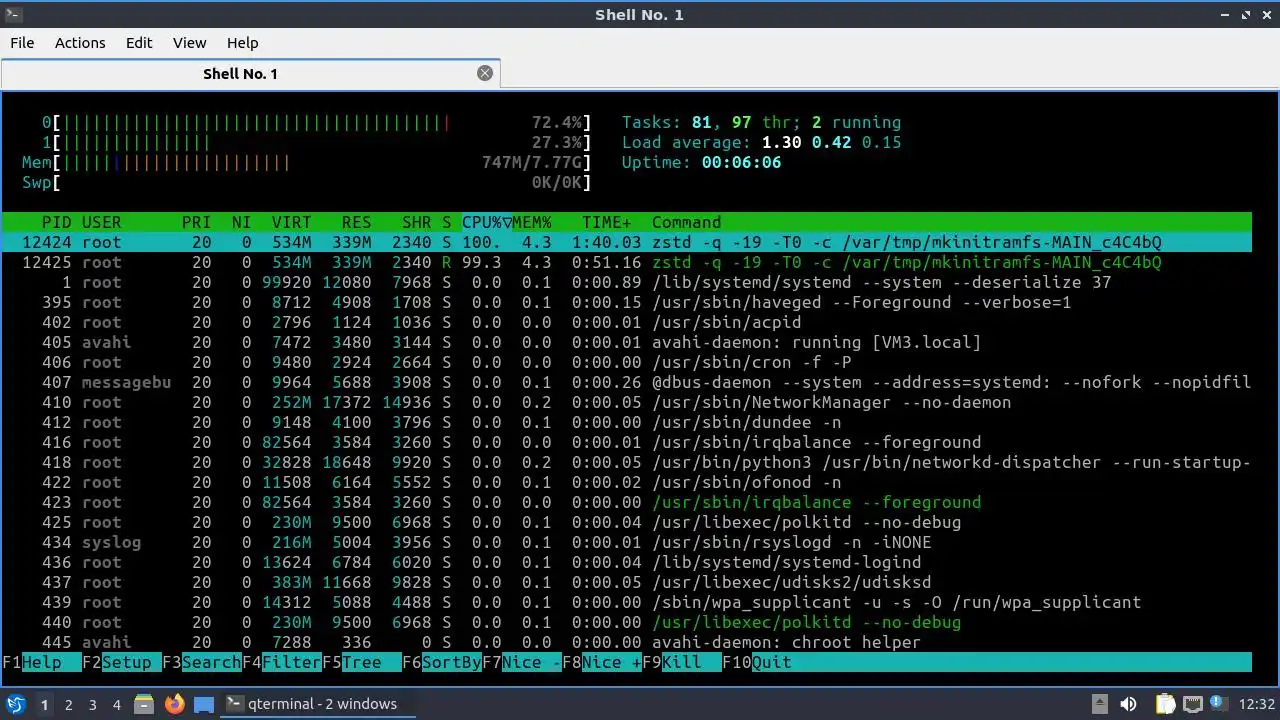Screen dimensions: 1280x720
Task: Click the CPU% sorted column header
Action: tap(487, 222)
